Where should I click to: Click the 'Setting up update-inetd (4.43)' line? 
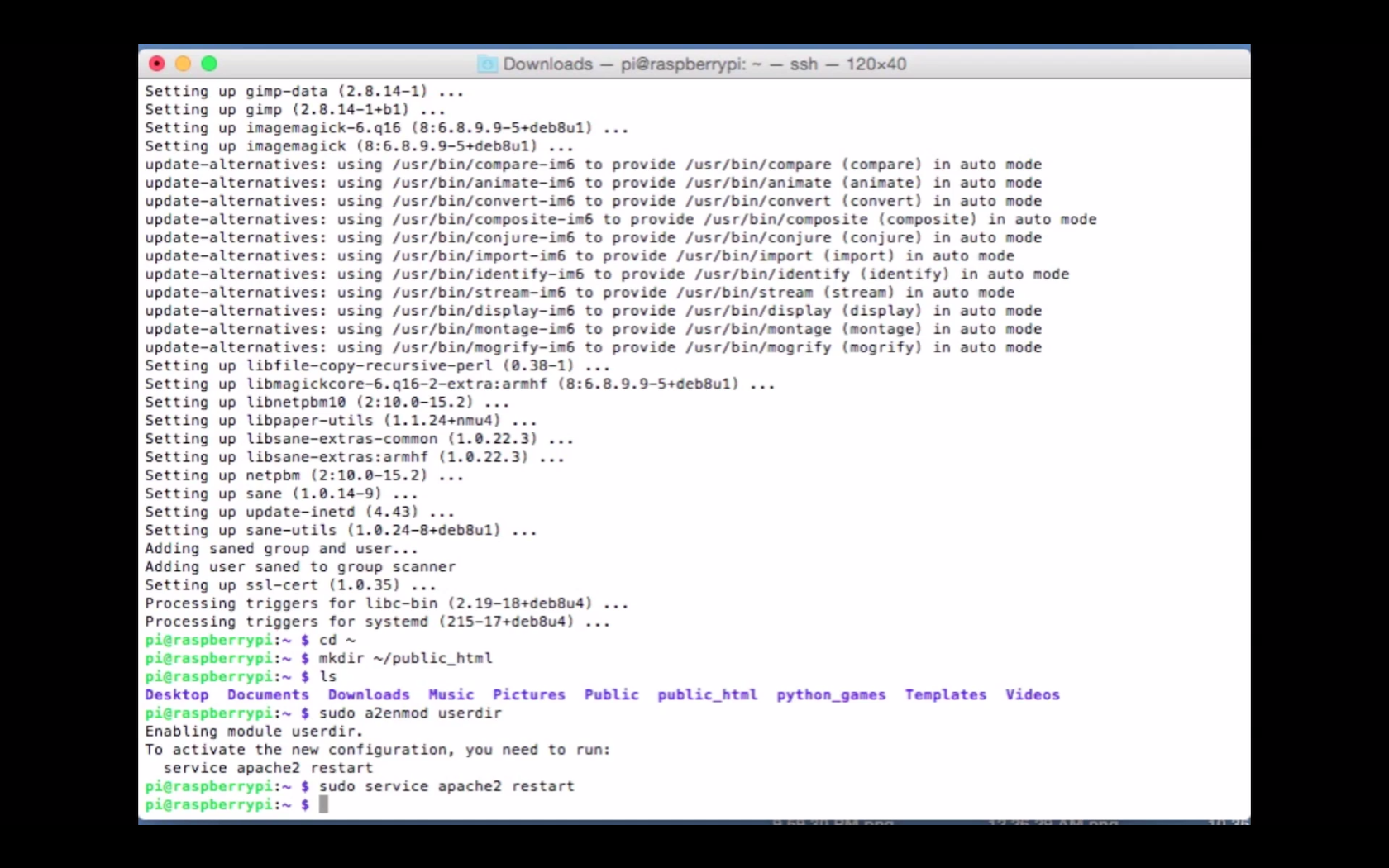coord(299,512)
